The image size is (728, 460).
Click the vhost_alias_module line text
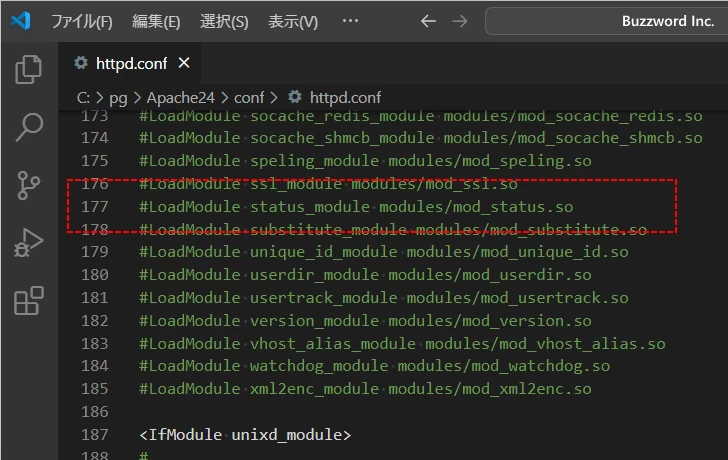pyautogui.click(x=402, y=344)
